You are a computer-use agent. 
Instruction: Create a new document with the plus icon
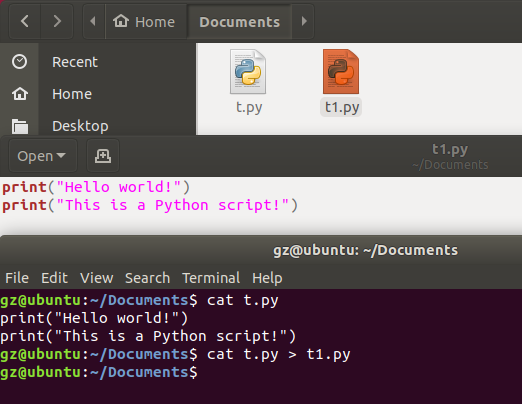(x=103, y=156)
